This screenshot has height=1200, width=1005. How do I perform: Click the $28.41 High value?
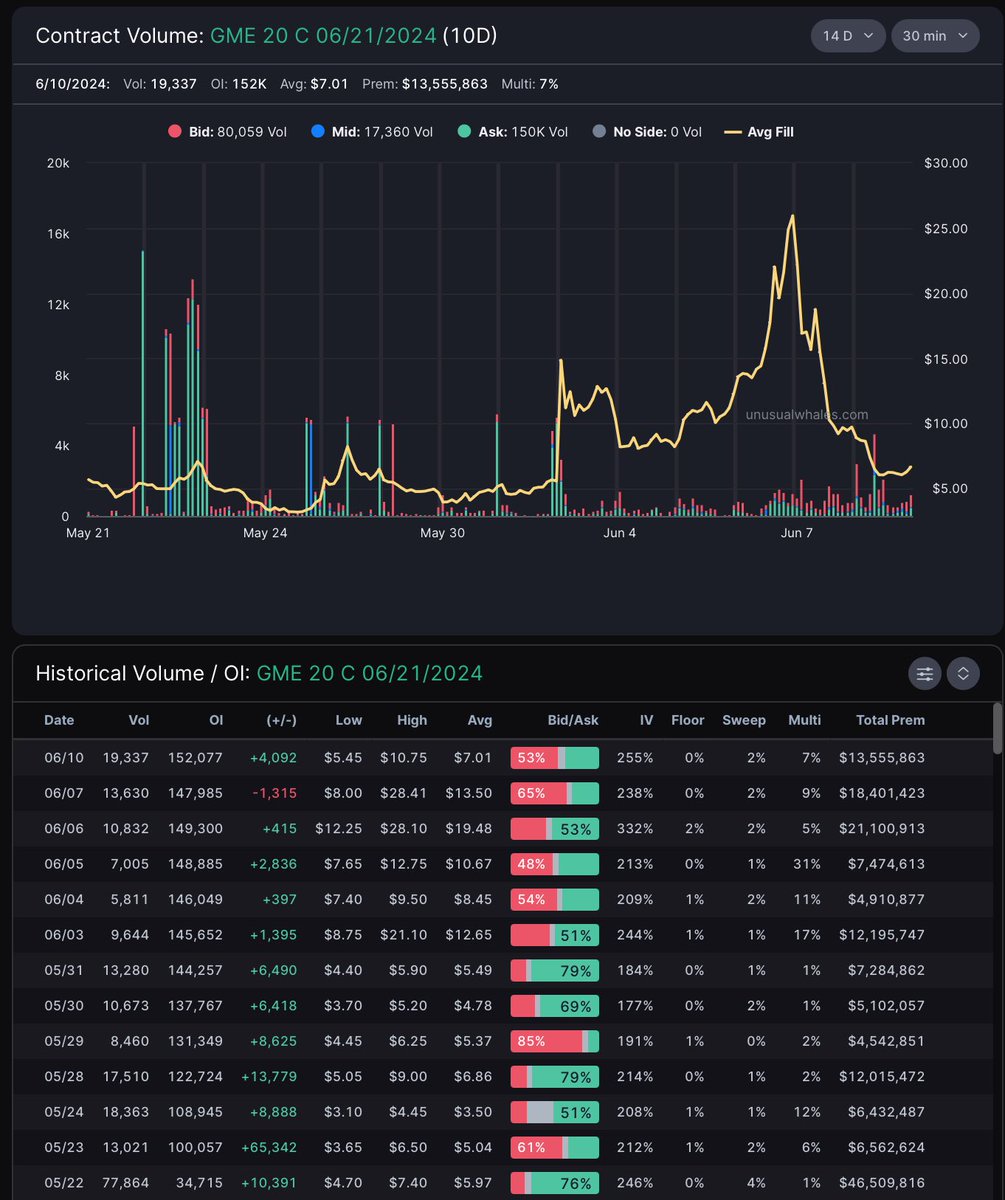pos(403,793)
